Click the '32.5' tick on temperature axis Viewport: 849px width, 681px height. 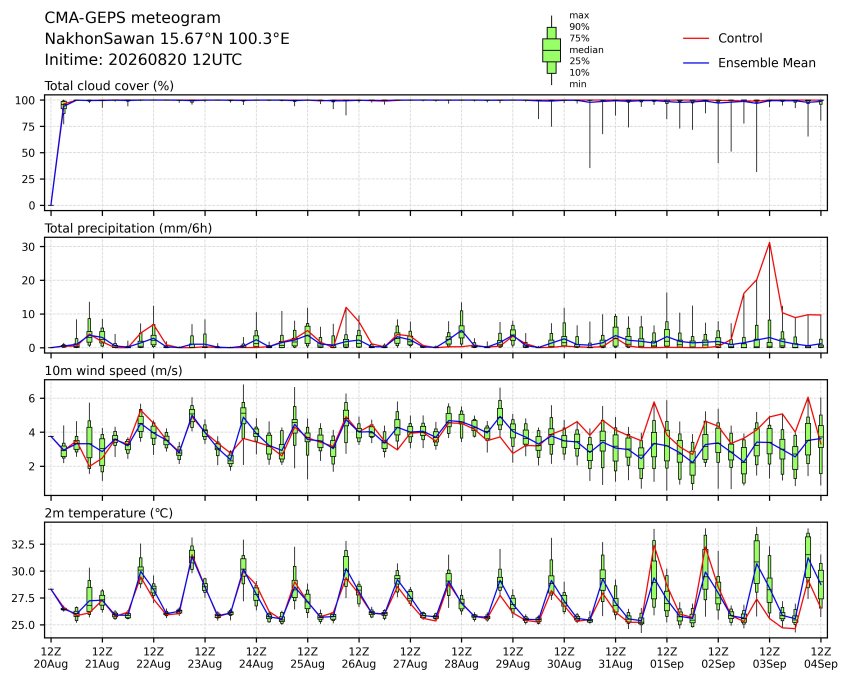[x=23, y=544]
